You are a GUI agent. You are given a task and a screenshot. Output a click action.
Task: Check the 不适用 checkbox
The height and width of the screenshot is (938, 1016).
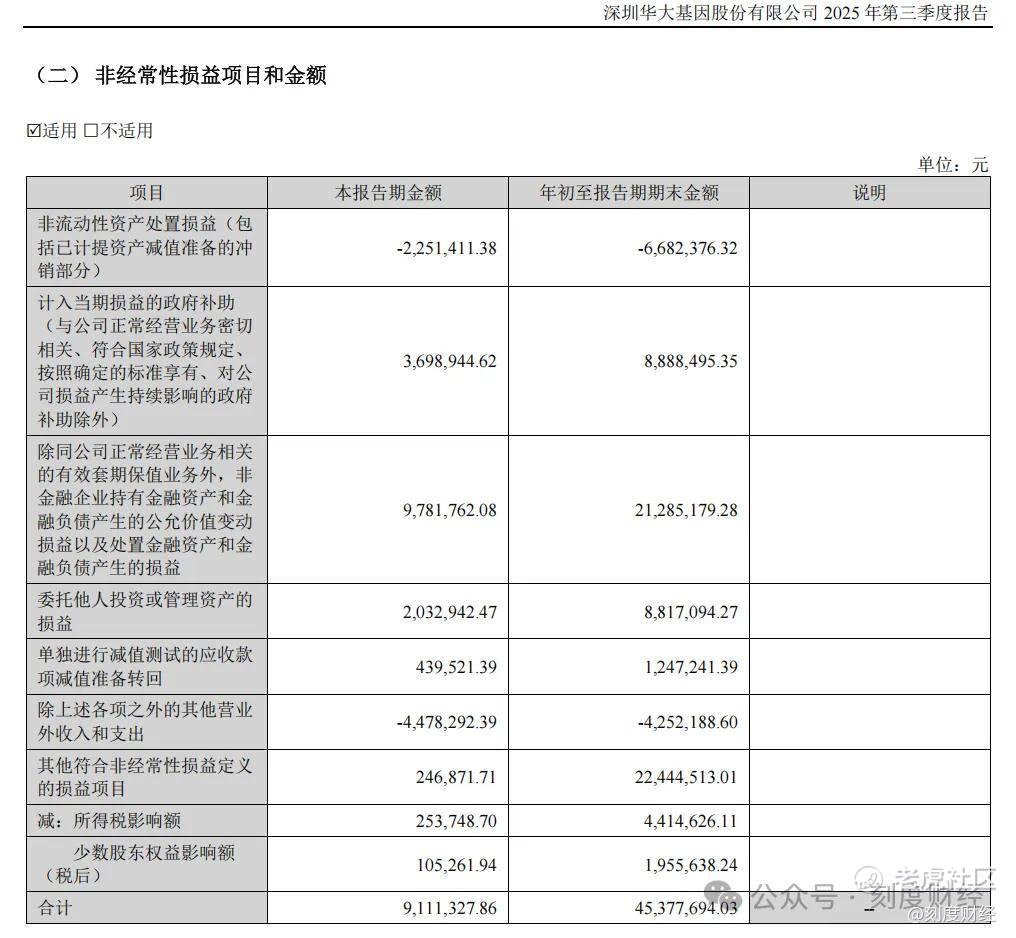[91, 131]
